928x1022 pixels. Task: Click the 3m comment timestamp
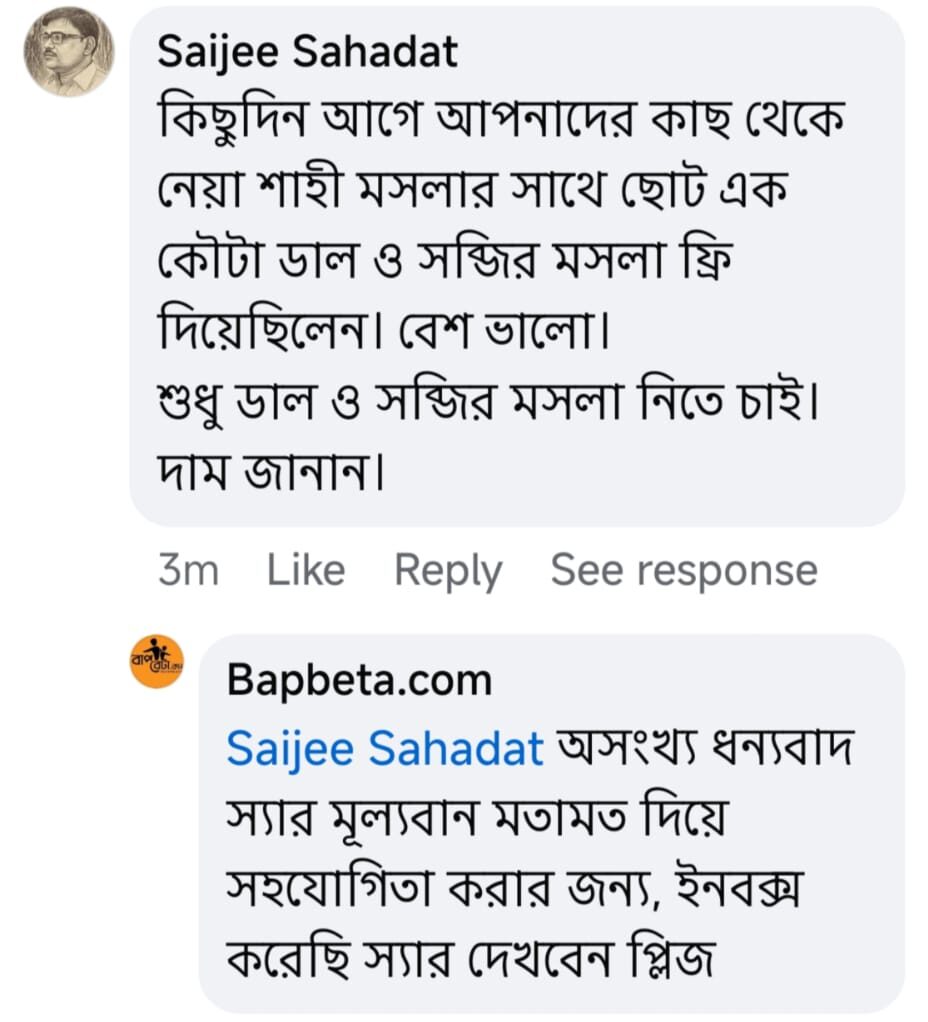tap(188, 570)
